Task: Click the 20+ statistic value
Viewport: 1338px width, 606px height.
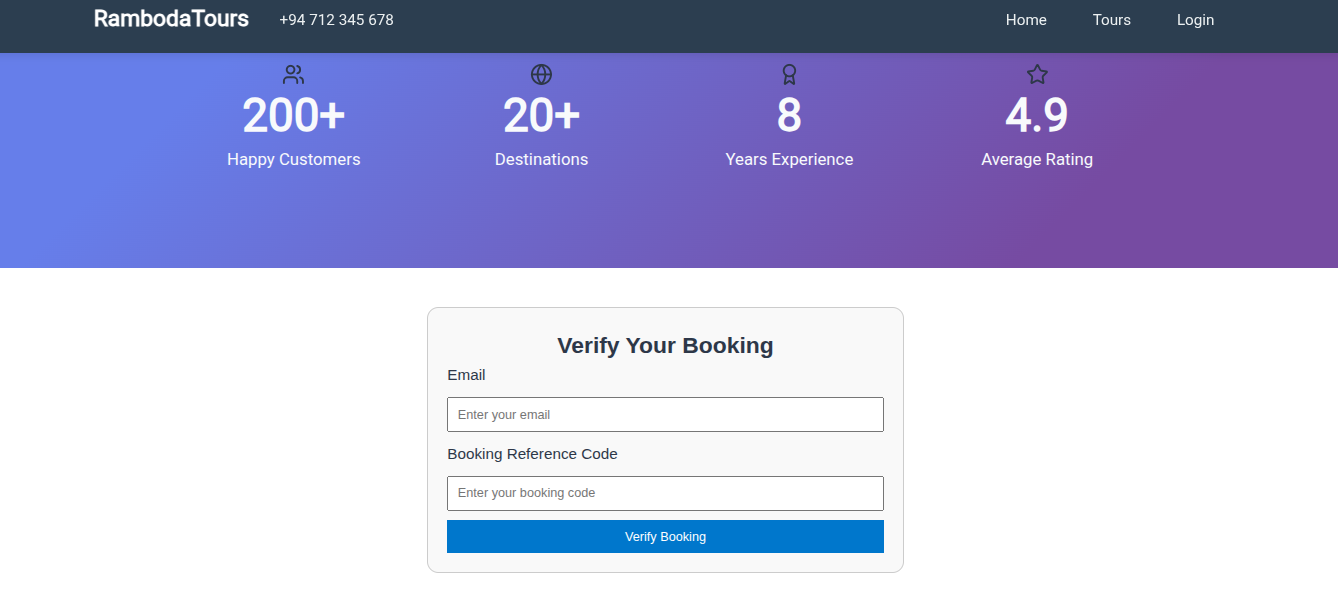Action: 541,115
